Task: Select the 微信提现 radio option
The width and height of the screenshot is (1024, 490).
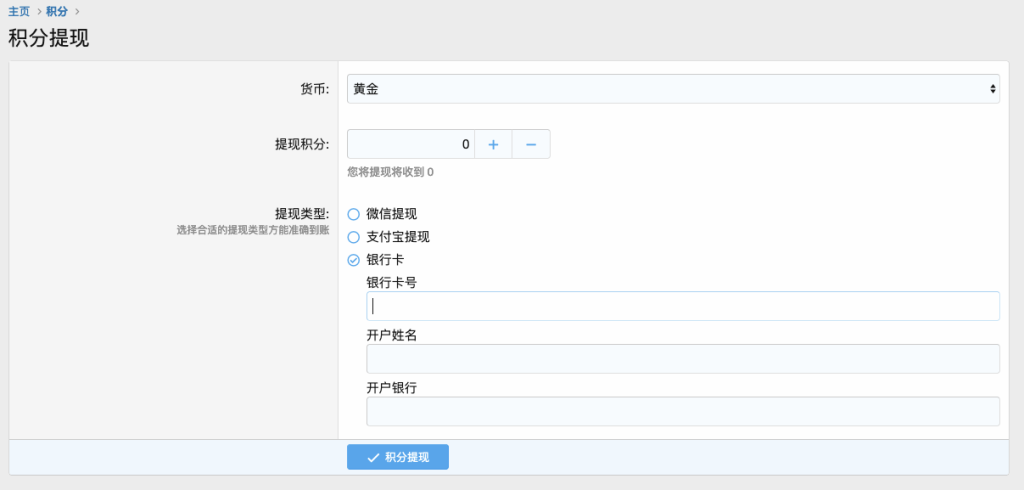Action: (x=353, y=214)
